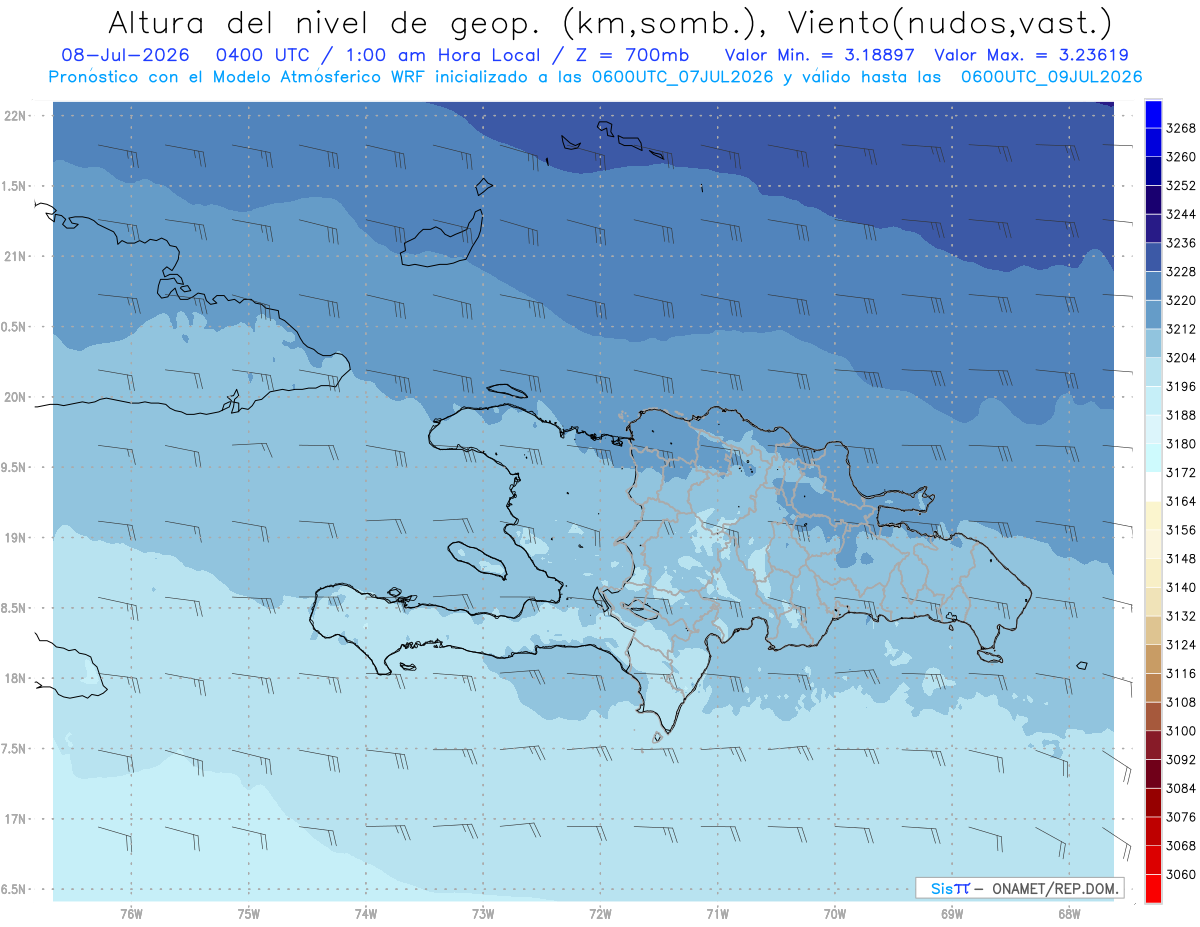1200x927 pixels.
Task: Click the 18N latitude tick label
Action: (x=16, y=678)
